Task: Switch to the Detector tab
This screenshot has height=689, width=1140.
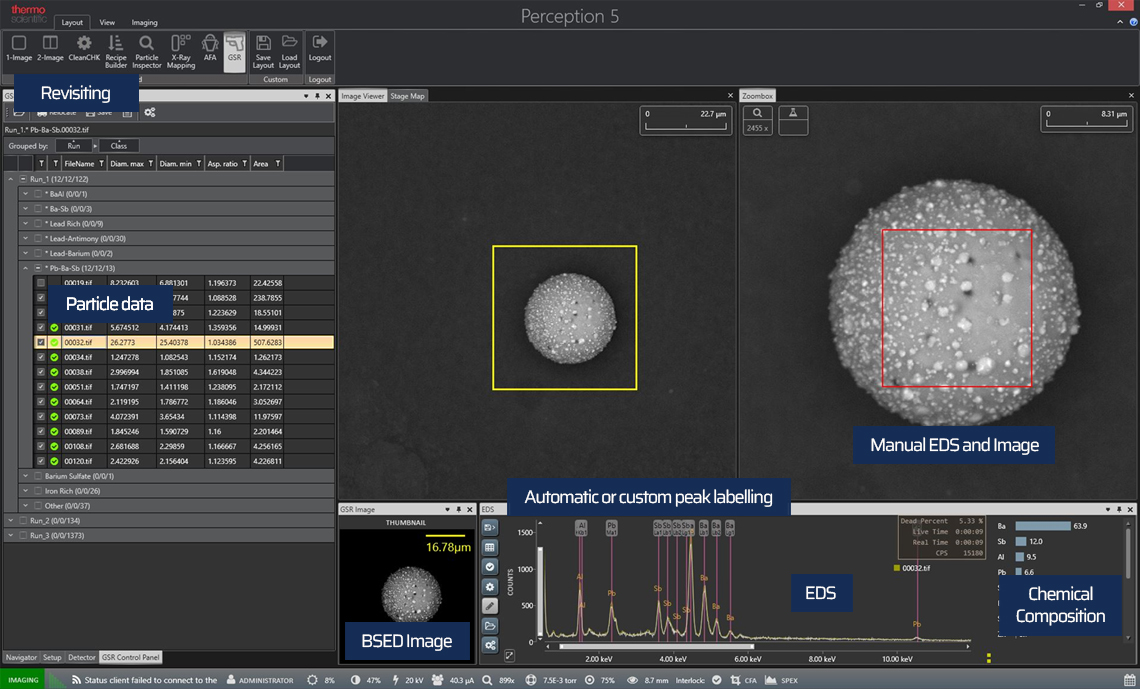Action: [81, 657]
